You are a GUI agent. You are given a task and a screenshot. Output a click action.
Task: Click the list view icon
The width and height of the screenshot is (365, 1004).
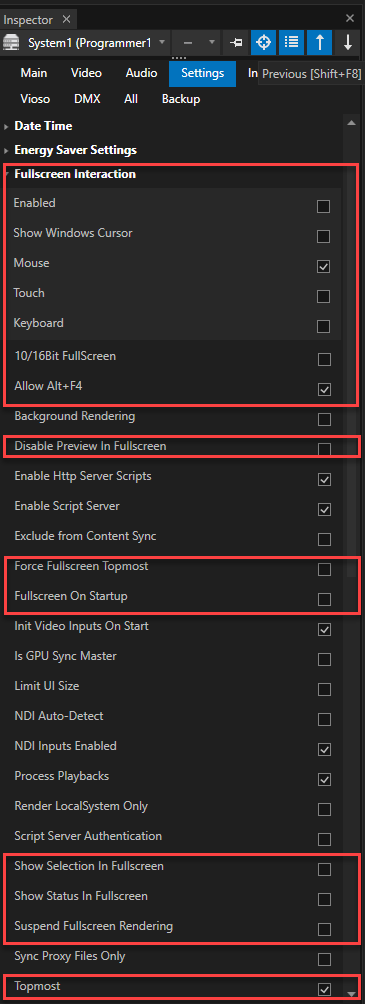click(x=291, y=43)
